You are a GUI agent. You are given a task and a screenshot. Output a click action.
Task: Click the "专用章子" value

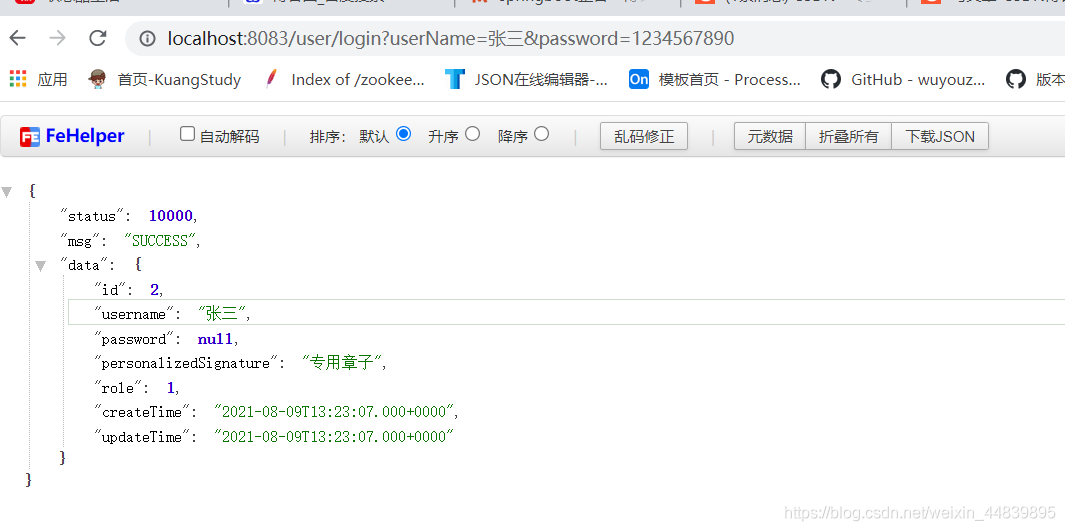(342, 363)
